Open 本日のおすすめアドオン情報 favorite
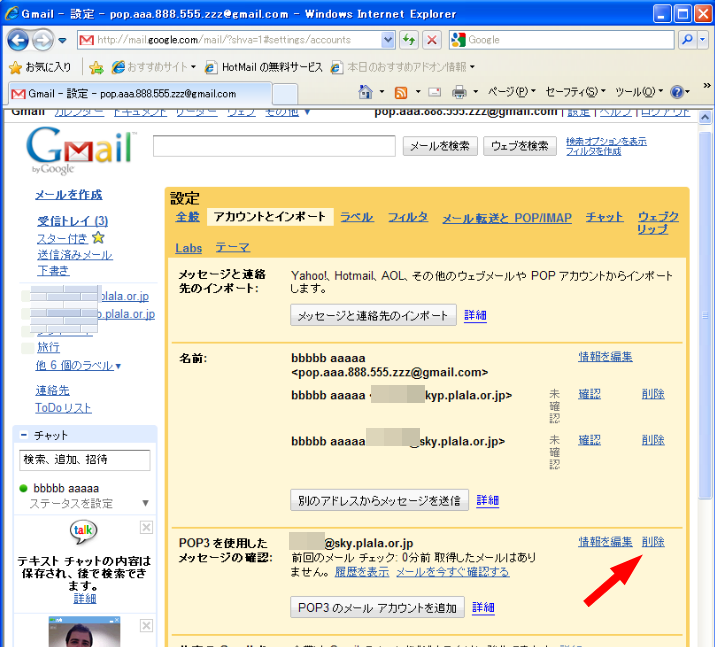The width and height of the screenshot is (715, 647). 403,67
